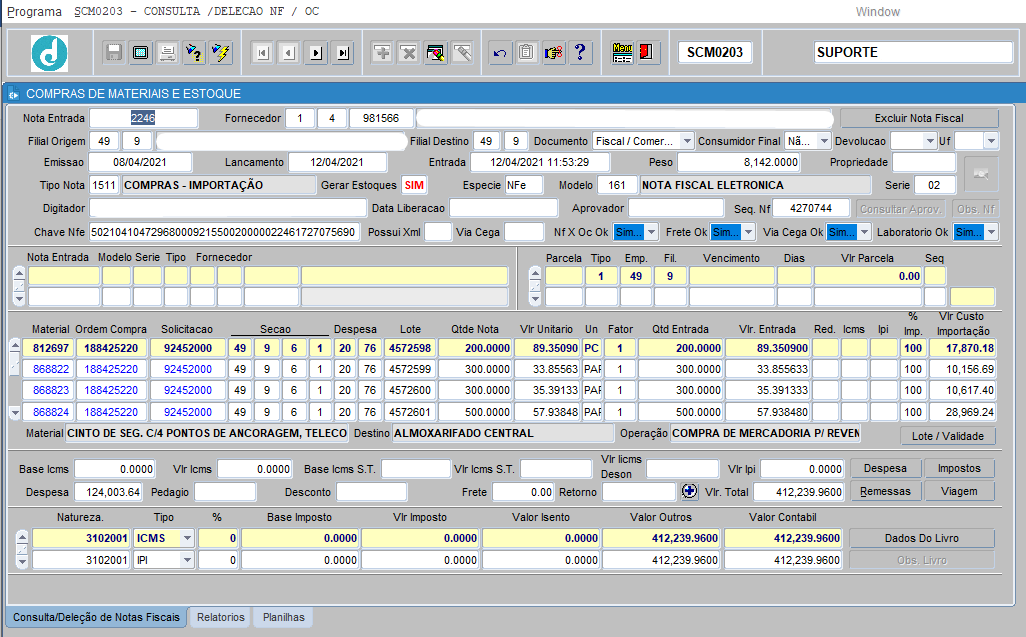Click lot number 4572600
This screenshot has height=637, width=1026.
point(410,390)
